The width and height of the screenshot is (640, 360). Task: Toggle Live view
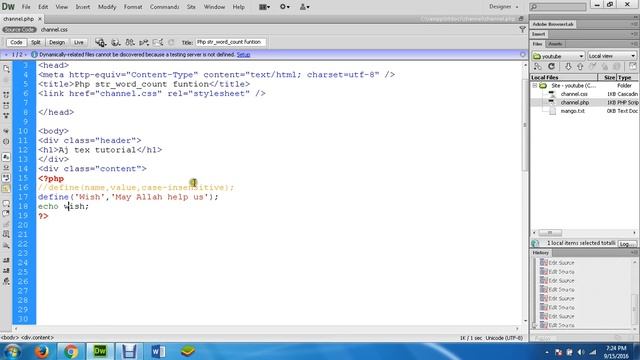point(78,42)
